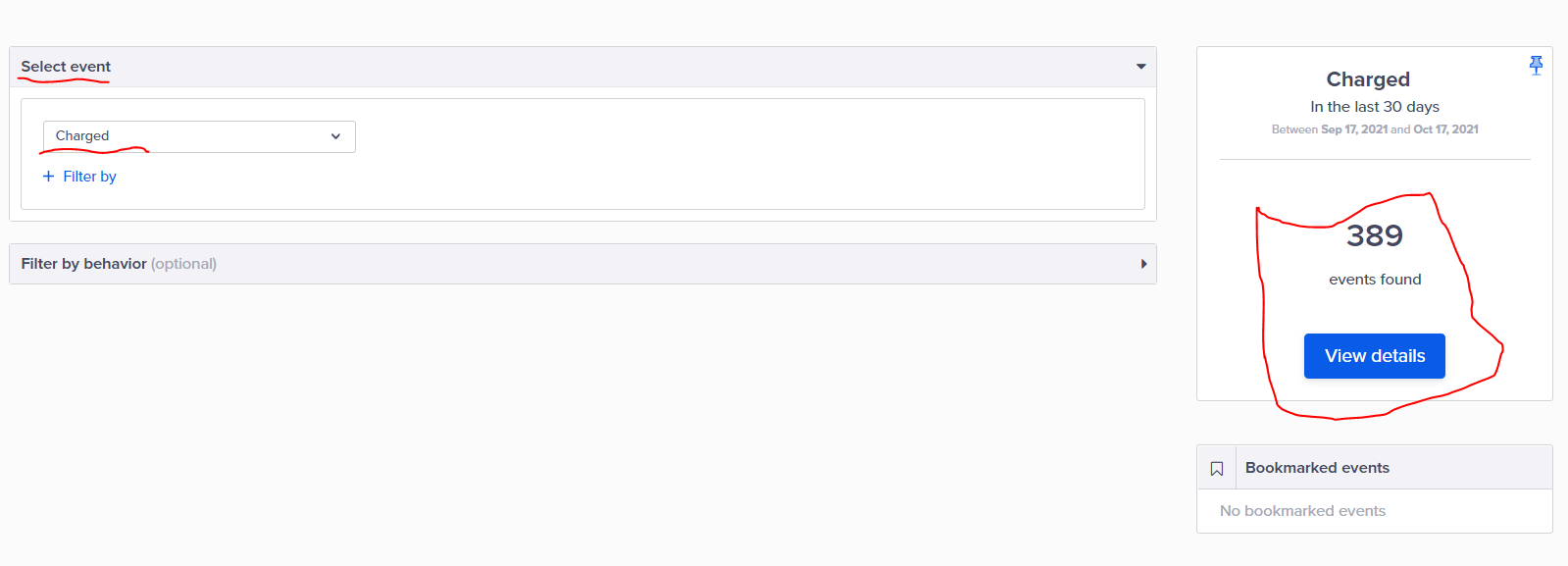
Task: Click the Bookmarked events header label
Action: pyautogui.click(x=1317, y=468)
